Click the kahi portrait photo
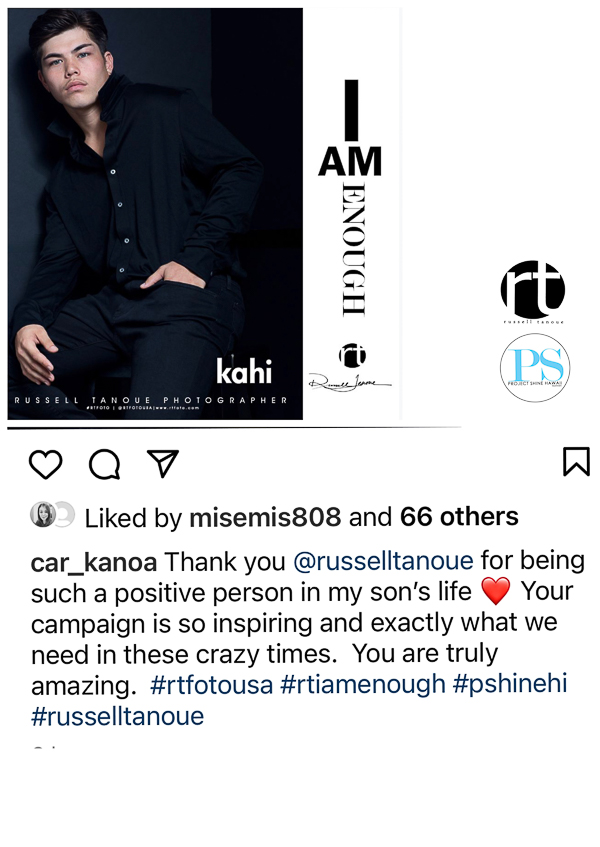This screenshot has width=600, height=847. [x=155, y=213]
